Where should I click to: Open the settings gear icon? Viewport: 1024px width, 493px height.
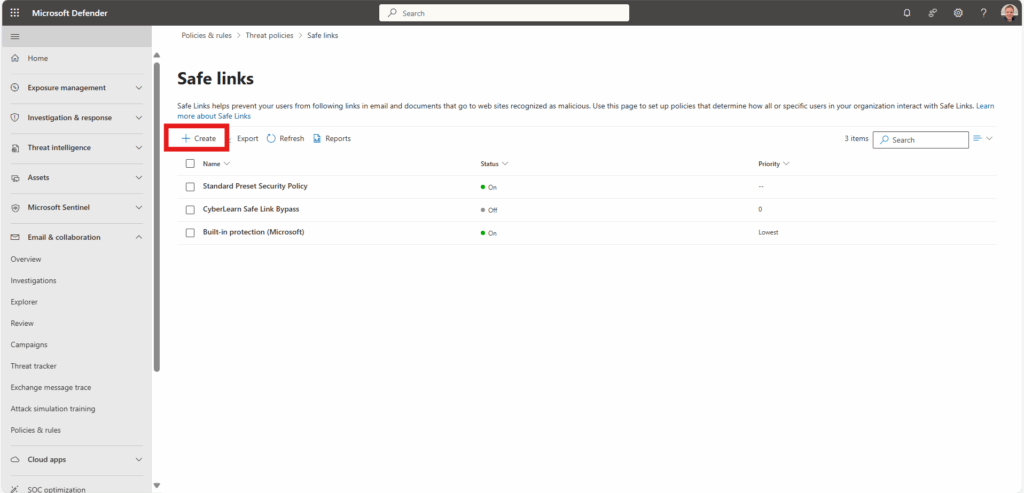click(958, 13)
